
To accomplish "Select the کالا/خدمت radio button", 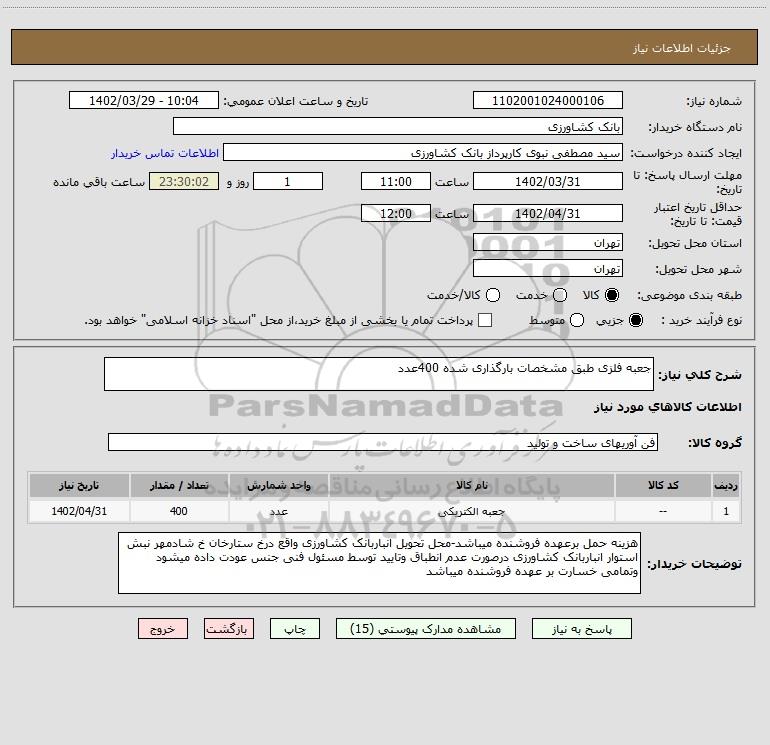I will (493, 295).
